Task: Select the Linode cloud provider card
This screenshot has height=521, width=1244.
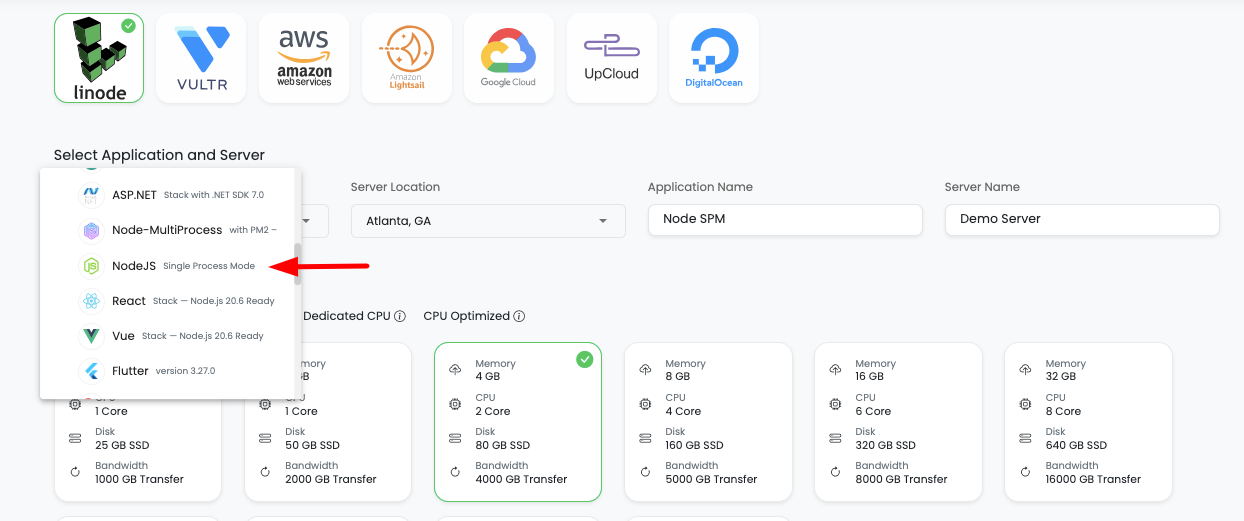Action: click(x=99, y=58)
